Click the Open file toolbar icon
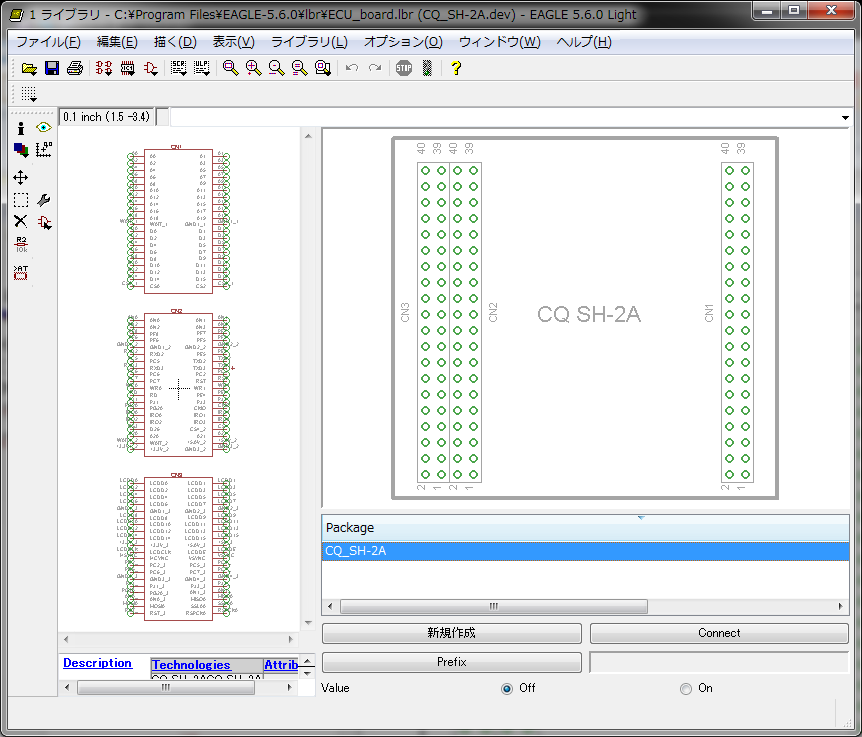The width and height of the screenshot is (862, 737). point(29,68)
